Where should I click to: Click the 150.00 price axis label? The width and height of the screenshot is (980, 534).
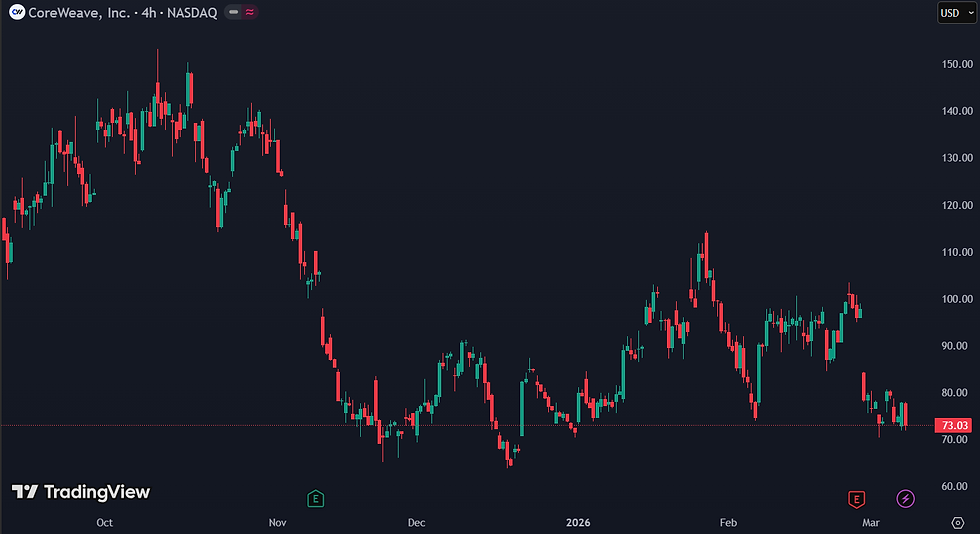(957, 64)
